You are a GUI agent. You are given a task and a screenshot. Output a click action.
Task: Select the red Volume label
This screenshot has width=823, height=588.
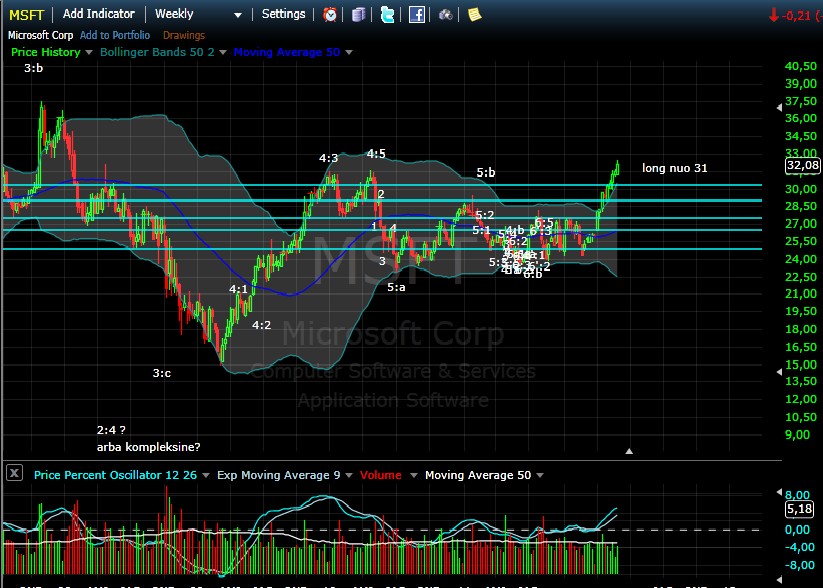[381, 475]
